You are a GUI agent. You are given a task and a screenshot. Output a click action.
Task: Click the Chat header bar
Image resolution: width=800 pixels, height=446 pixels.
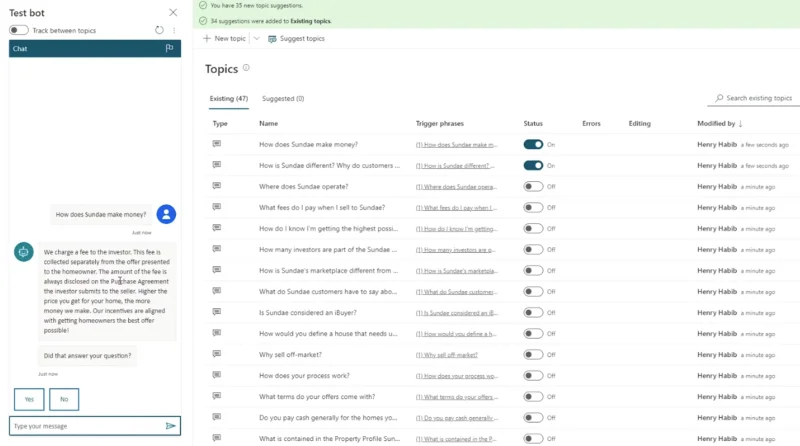(95, 48)
